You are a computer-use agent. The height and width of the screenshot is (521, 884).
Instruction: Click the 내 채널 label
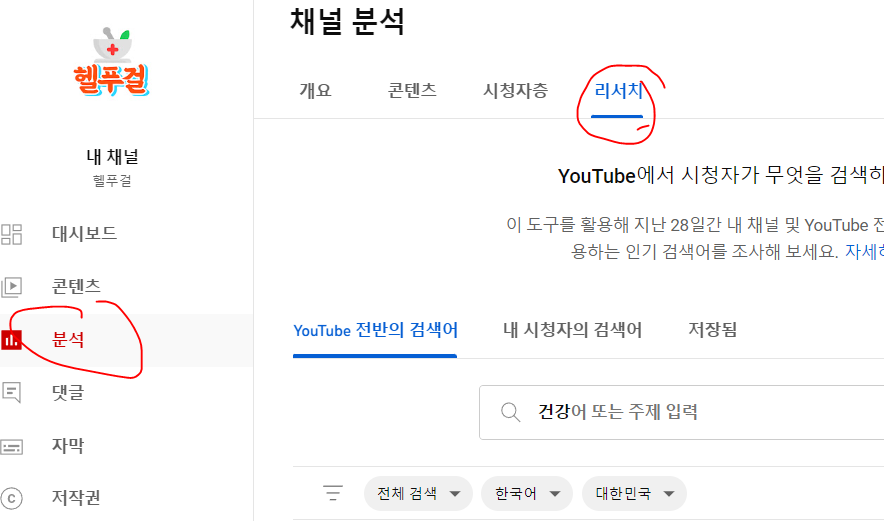112,157
